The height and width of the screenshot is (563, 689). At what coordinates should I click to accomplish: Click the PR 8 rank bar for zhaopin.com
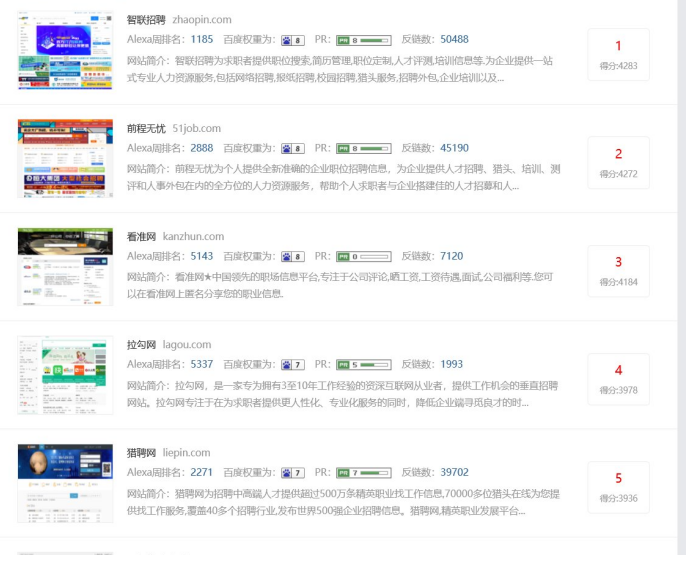[x=364, y=40]
